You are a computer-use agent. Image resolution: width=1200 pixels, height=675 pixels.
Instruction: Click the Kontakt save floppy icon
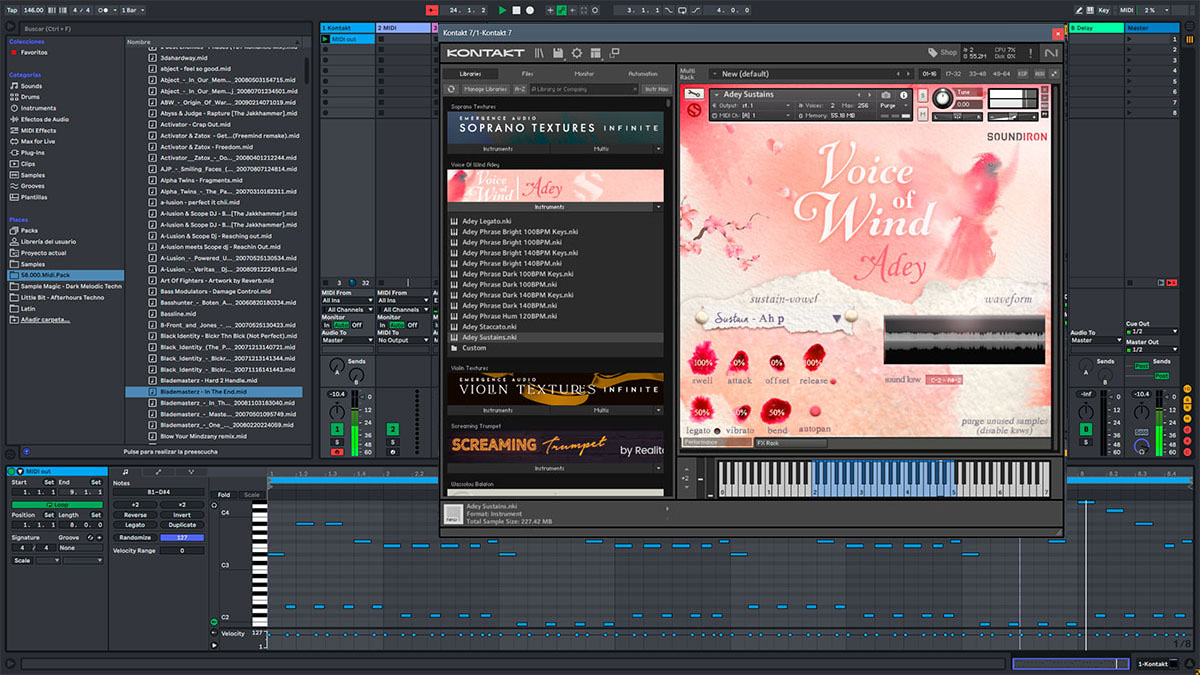coord(558,52)
